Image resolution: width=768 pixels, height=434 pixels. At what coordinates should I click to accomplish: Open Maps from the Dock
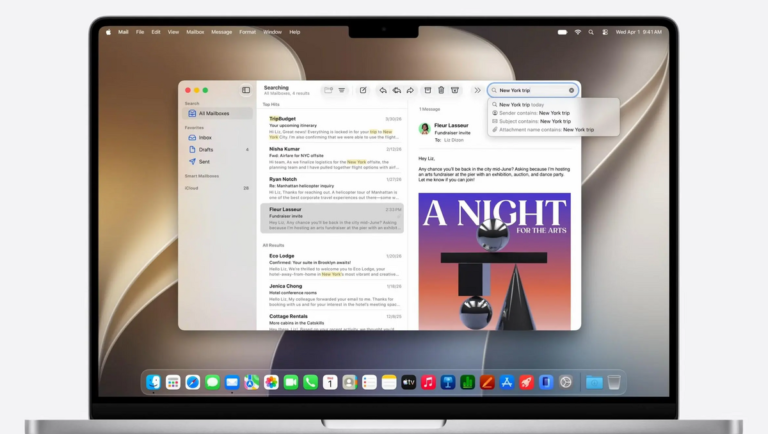pos(252,382)
